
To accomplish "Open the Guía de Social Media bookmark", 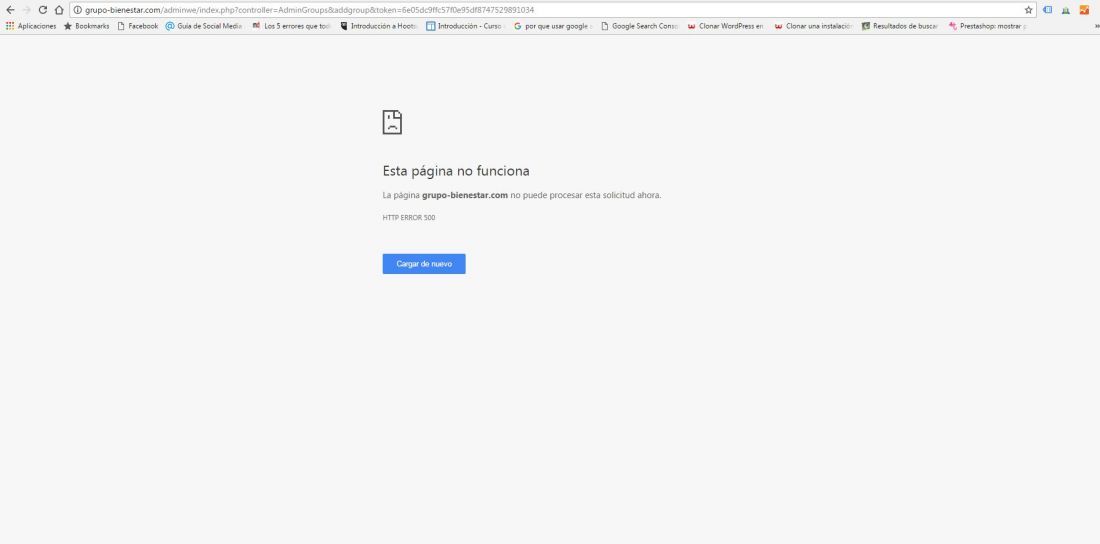I will click(x=204, y=26).
